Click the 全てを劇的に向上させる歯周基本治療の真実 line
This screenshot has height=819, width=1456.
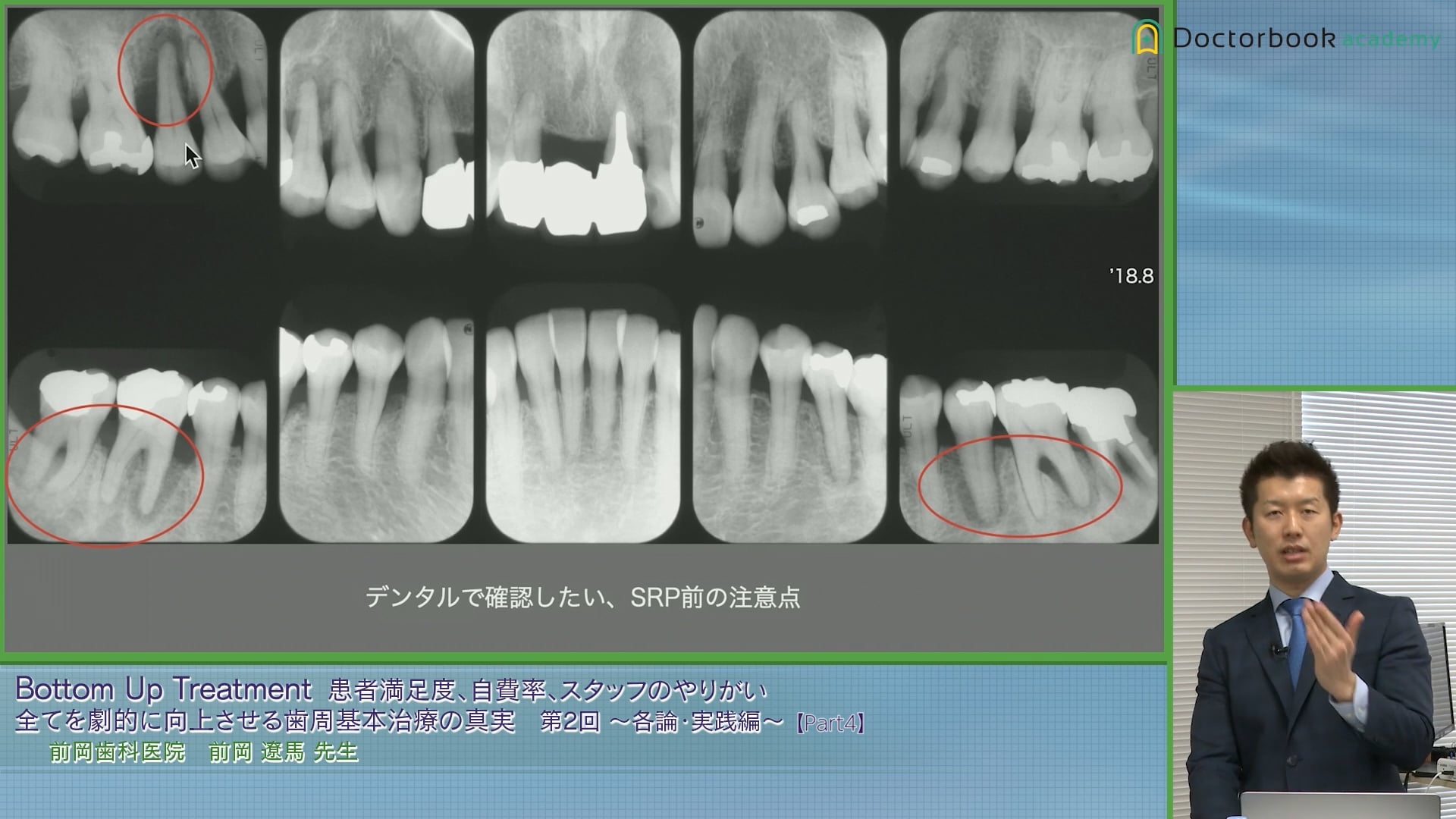coord(265,721)
